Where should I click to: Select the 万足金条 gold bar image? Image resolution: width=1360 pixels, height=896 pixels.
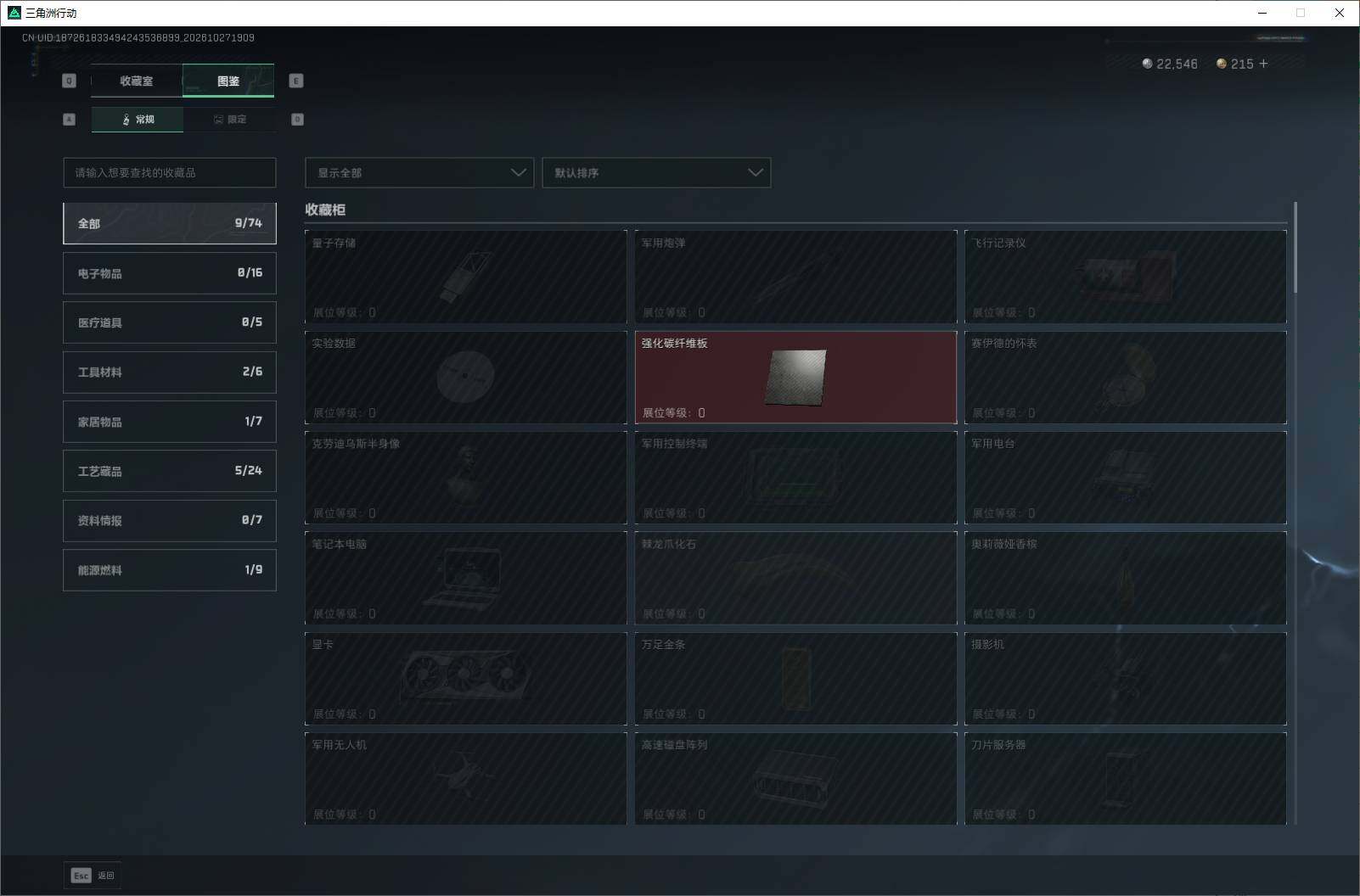(796, 678)
